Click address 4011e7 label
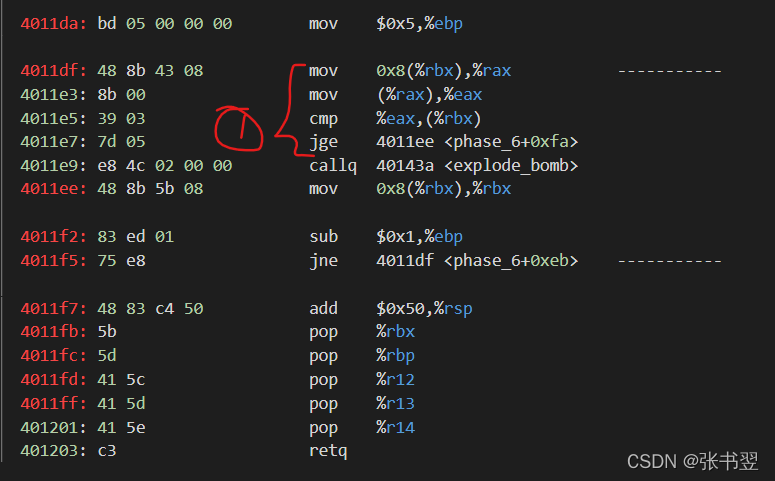 point(53,141)
